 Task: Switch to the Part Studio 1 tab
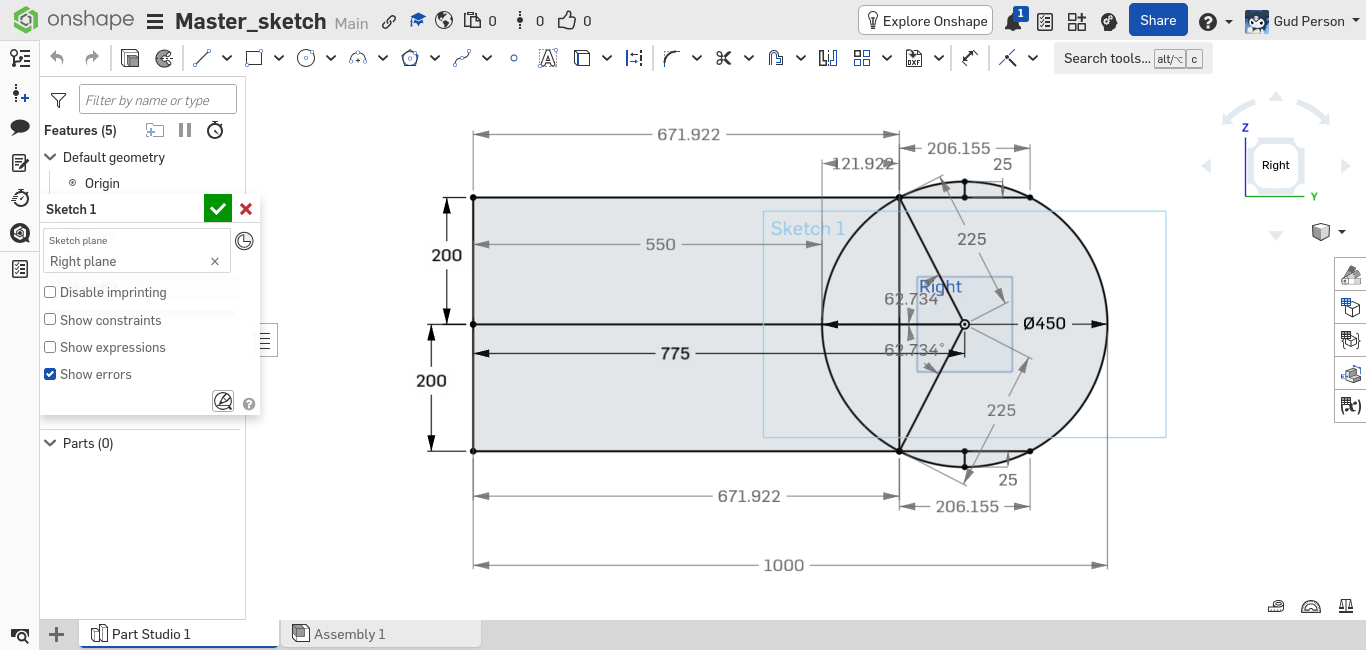tap(180, 634)
